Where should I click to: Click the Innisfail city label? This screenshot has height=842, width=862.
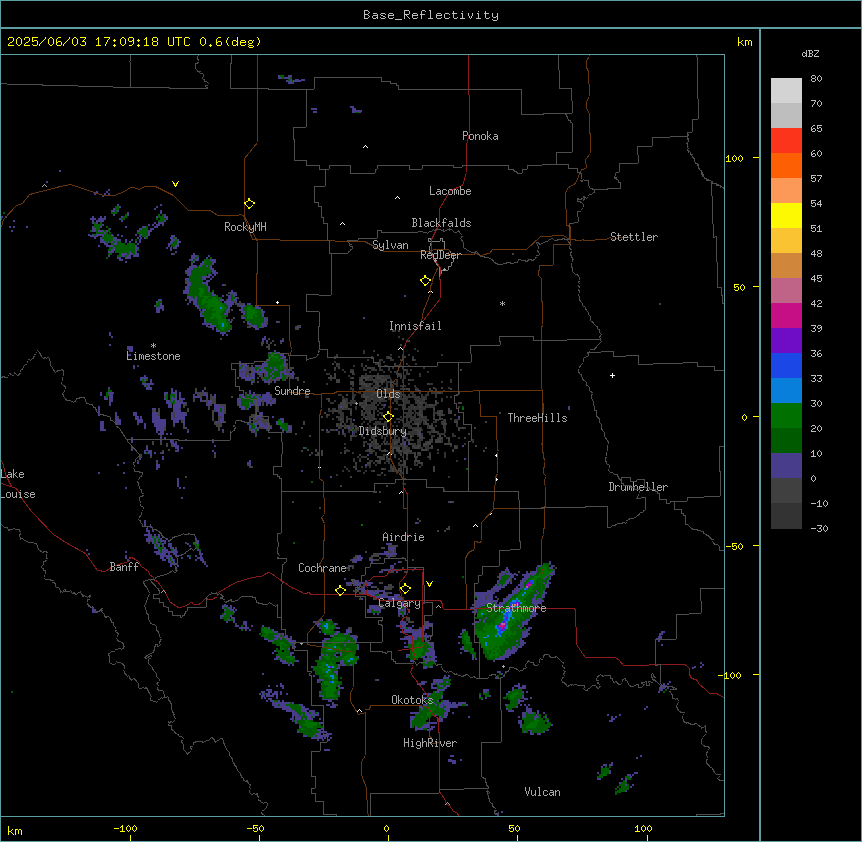coord(415,326)
